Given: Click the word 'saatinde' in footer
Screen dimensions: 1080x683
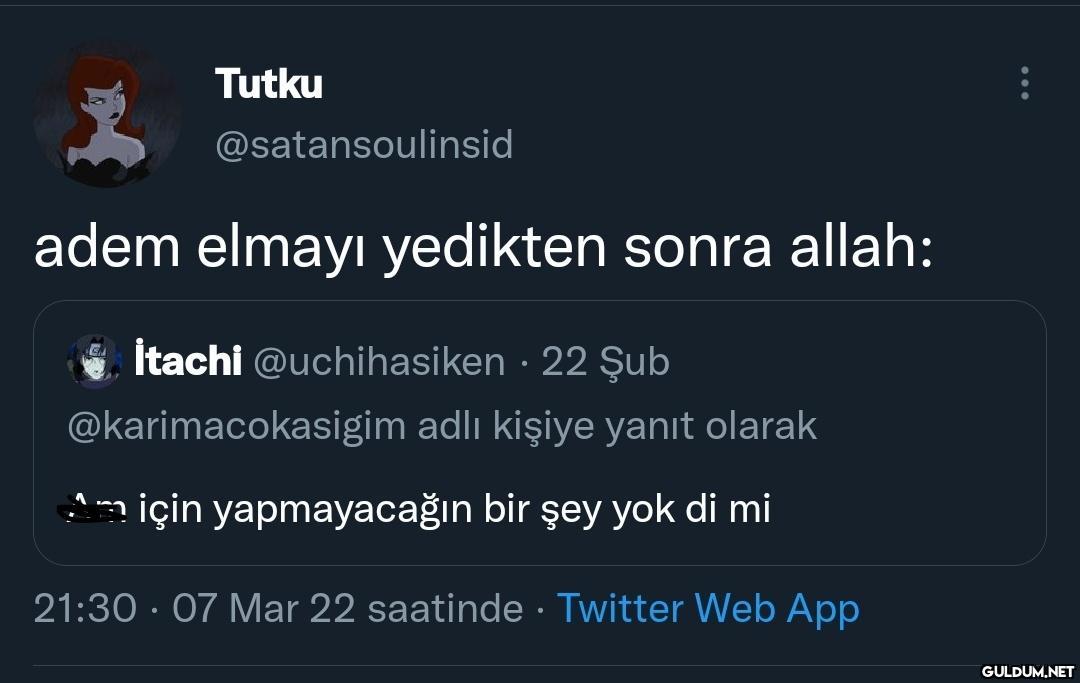Looking at the screenshot, I should pos(445,608).
